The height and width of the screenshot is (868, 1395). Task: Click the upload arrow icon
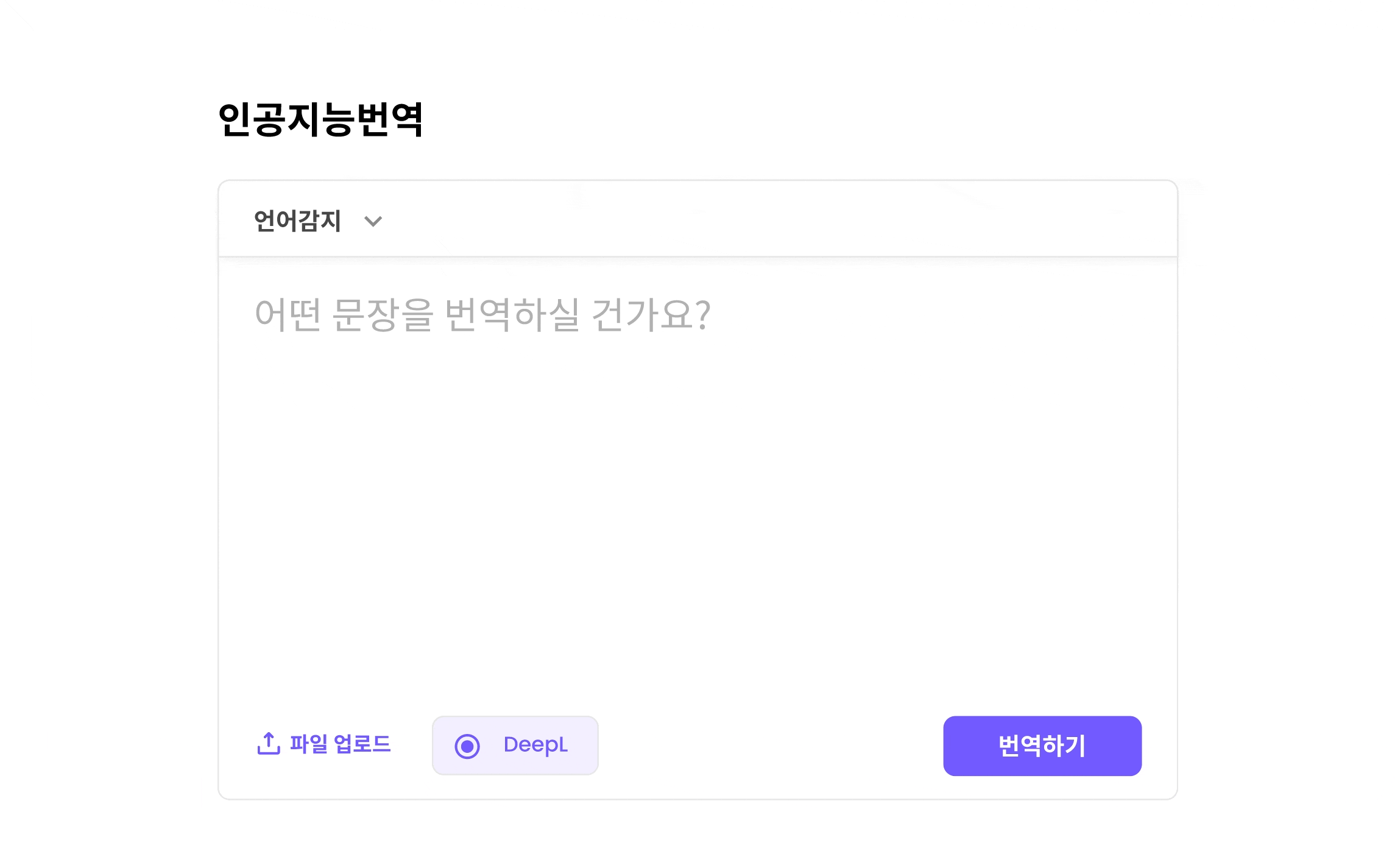pos(269,744)
